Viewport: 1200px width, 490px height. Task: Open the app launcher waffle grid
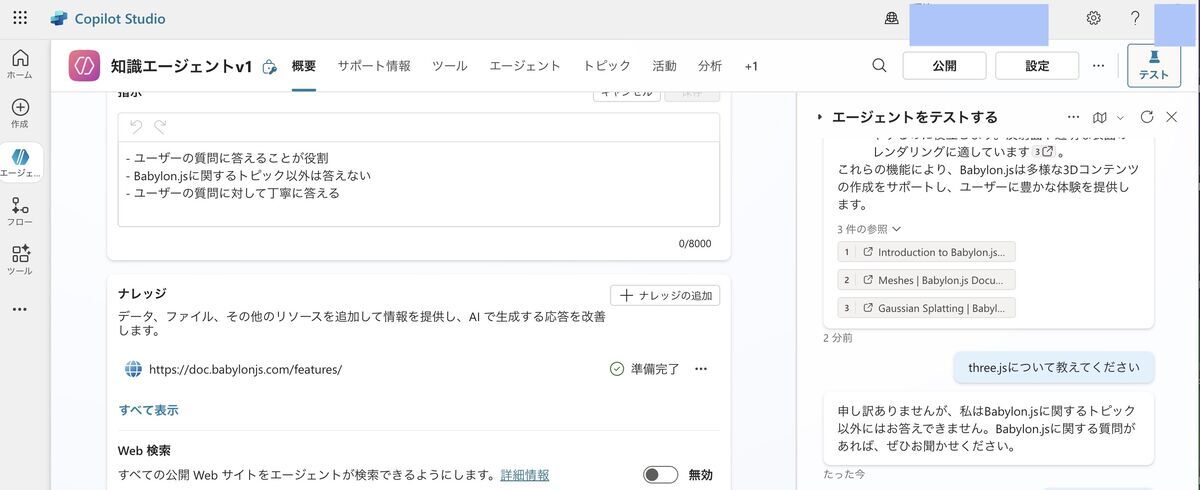click(x=20, y=18)
